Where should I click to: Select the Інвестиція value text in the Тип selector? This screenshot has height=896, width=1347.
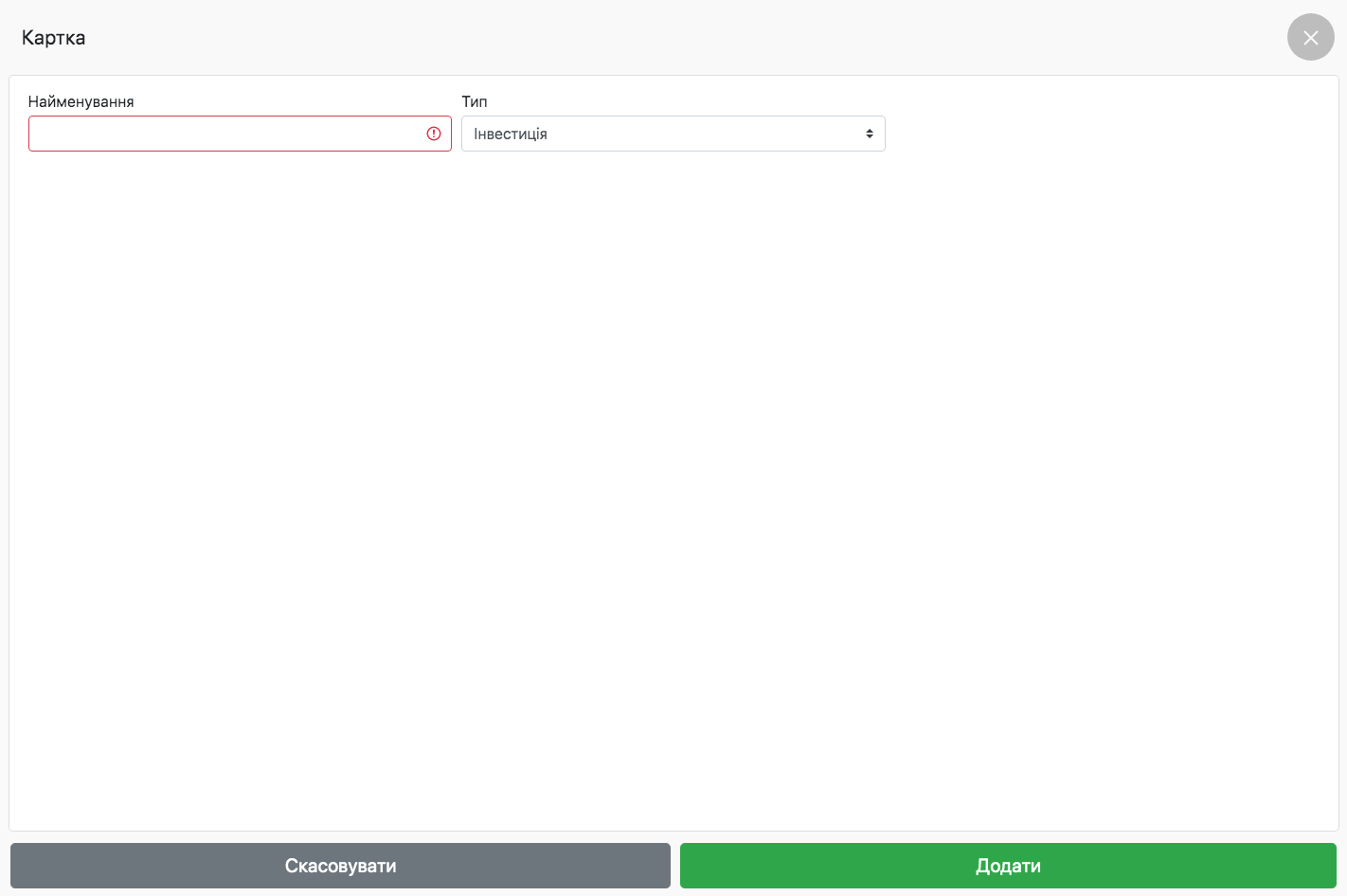pos(511,134)
